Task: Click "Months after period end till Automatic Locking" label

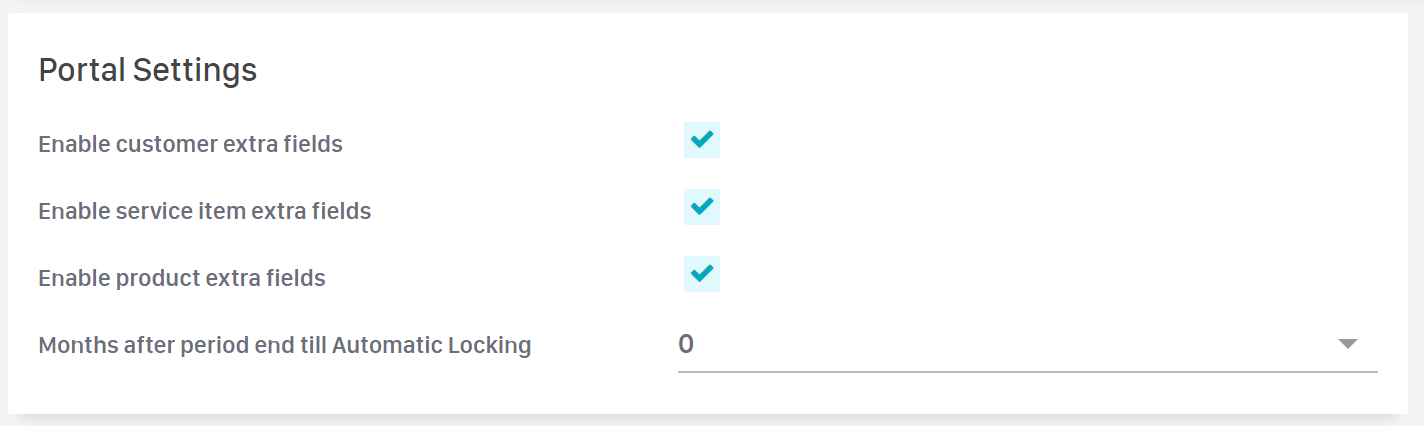Action: (x=284, y=346)
